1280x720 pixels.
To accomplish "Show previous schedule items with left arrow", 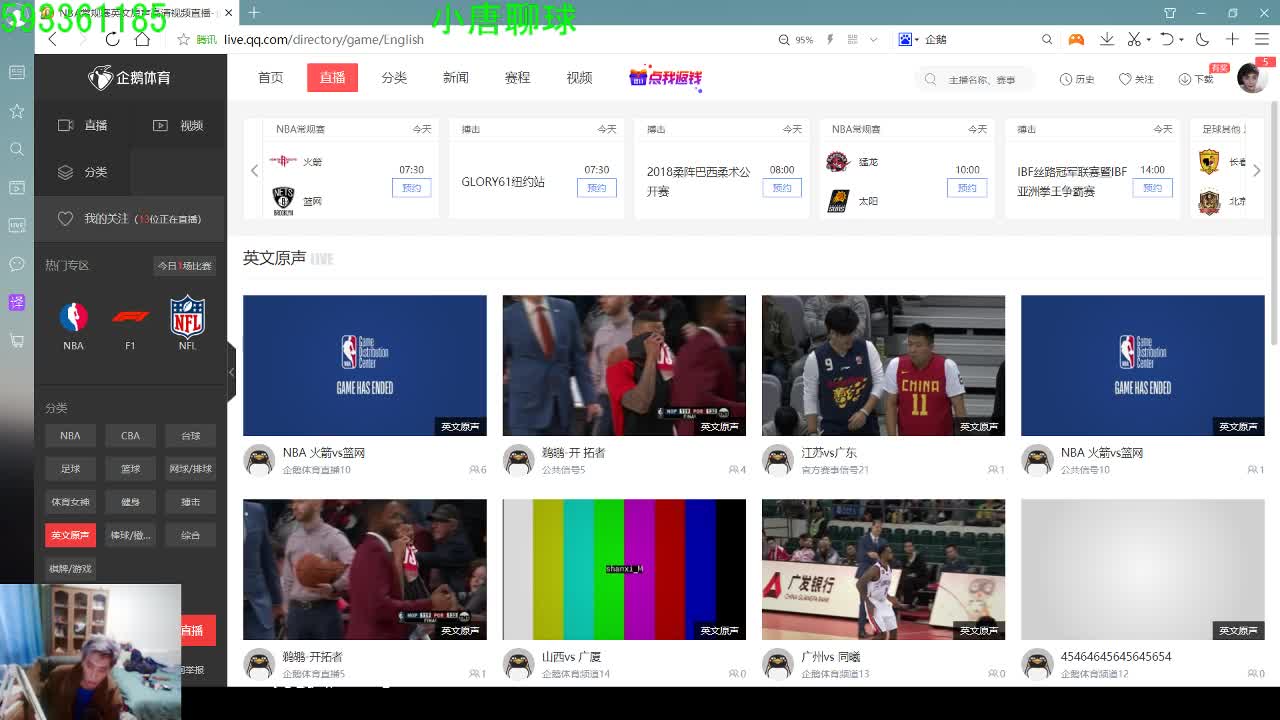I will click(254, 170).
